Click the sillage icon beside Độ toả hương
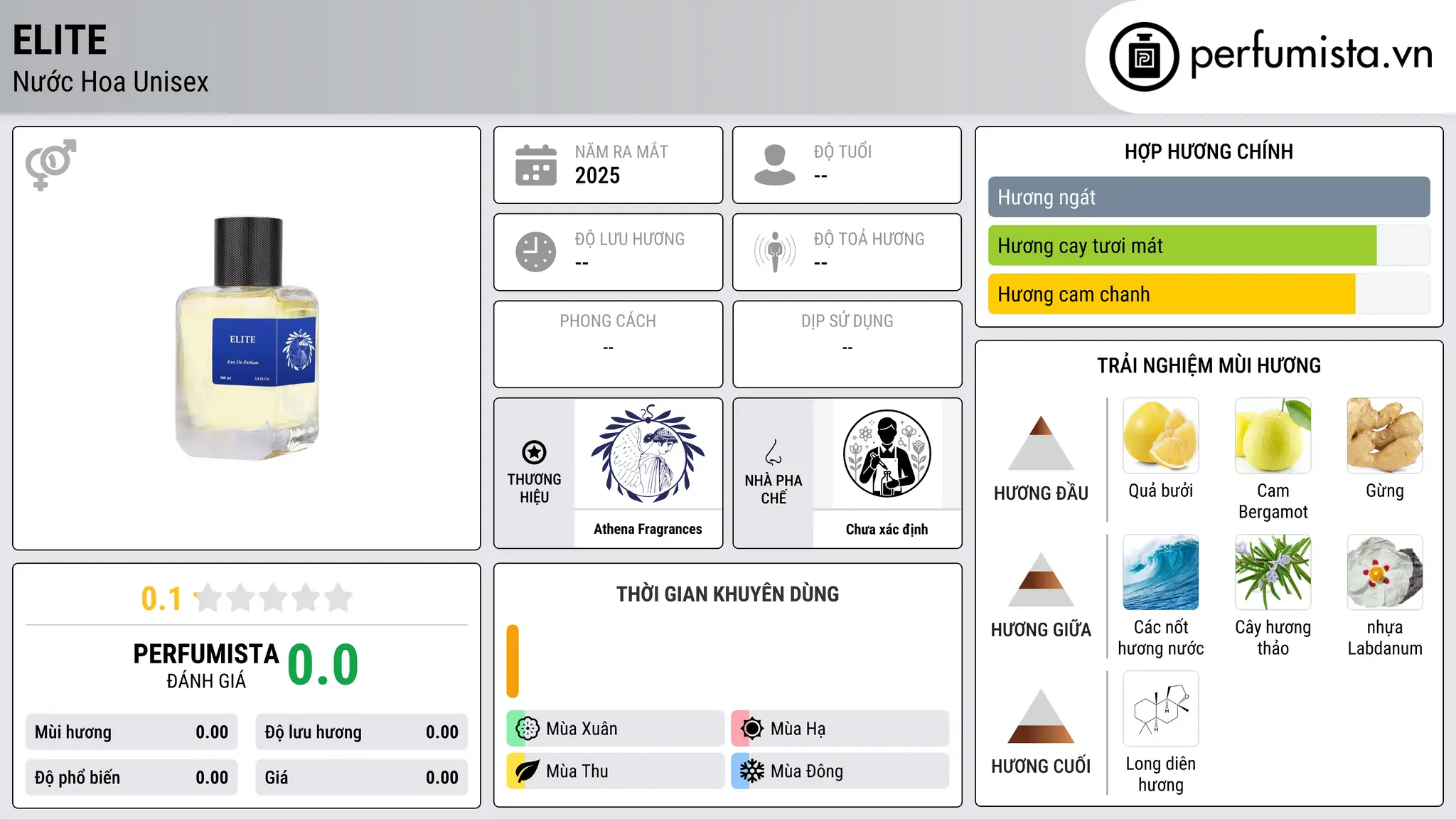The width and height of the screenshot is (1456, 819). tap(775, 252)
